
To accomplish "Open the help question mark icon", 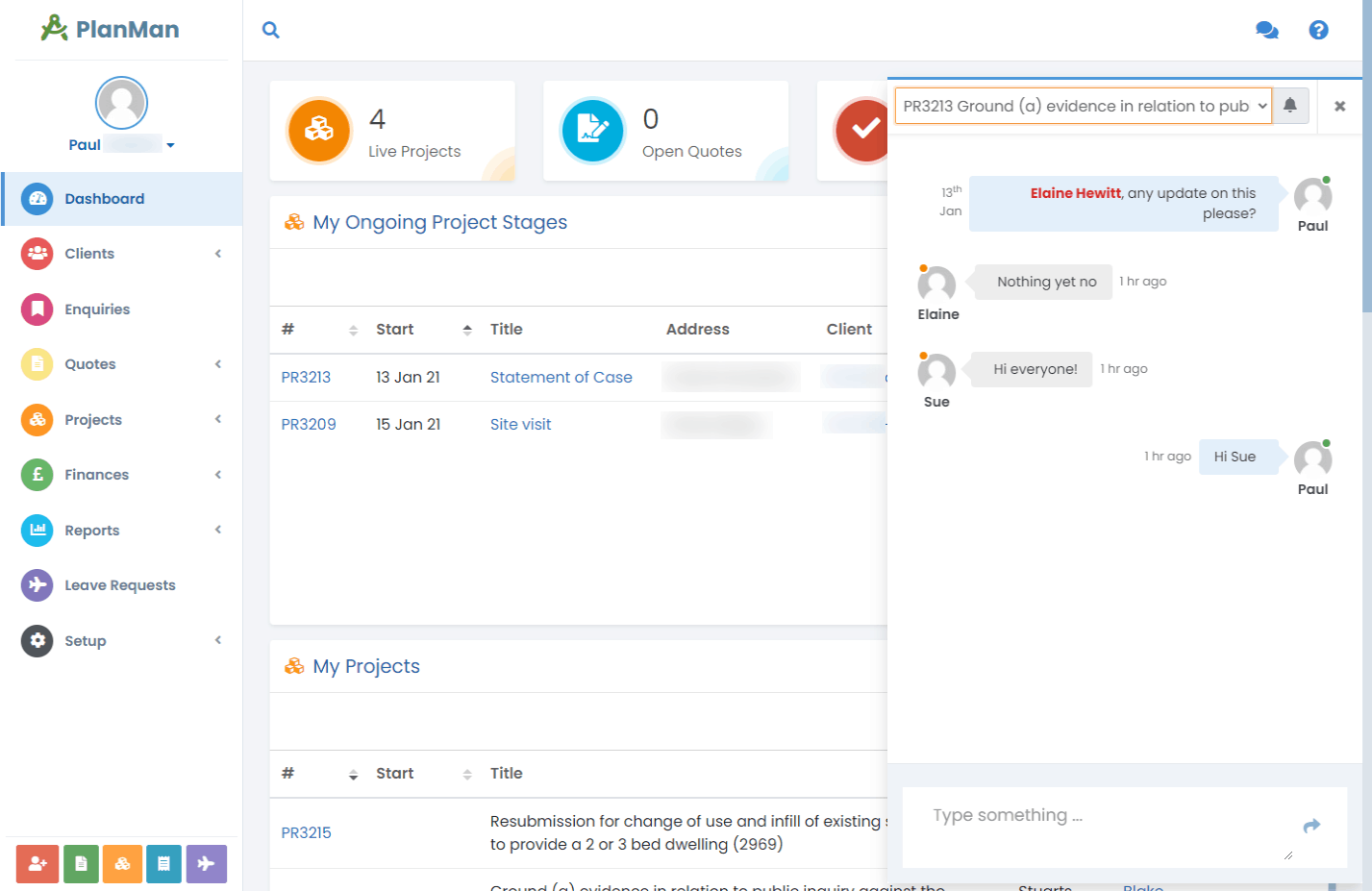I will (x=1319, y=30).
